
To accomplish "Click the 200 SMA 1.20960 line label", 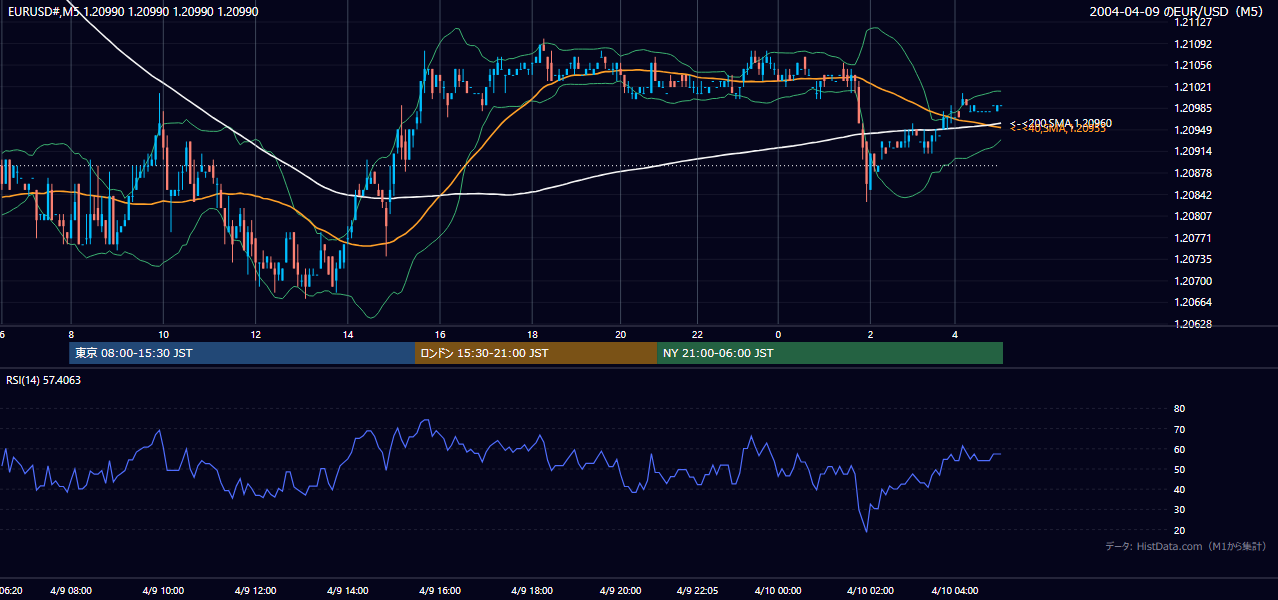I will [1061, 123].
